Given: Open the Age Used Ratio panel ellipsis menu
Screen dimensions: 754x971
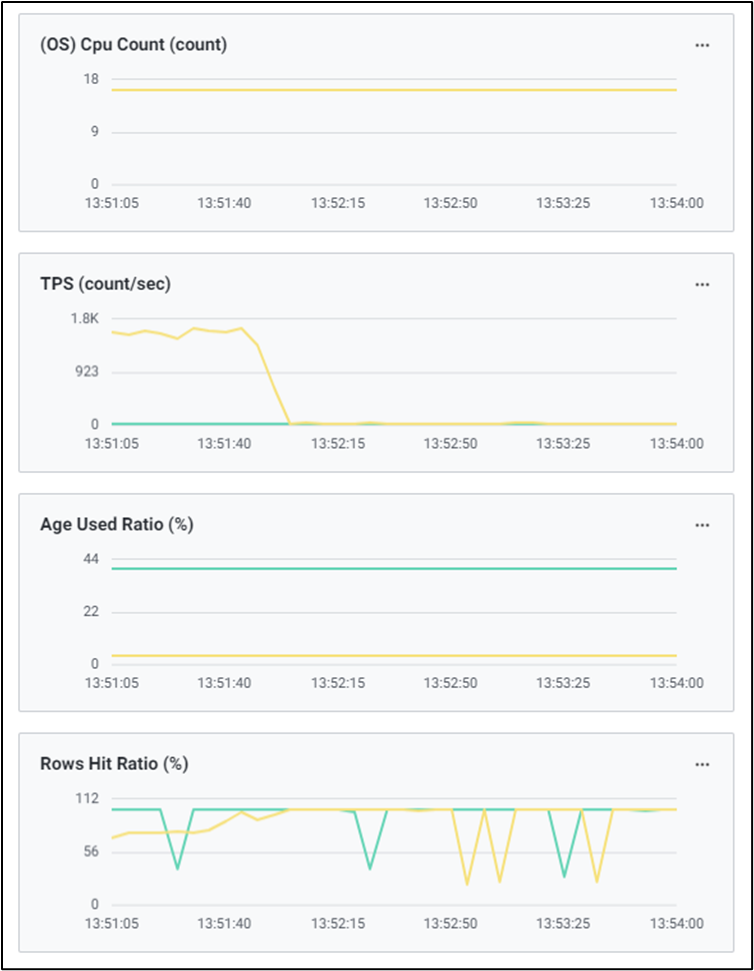Looking at the screenshot, I should pos(702,525).
